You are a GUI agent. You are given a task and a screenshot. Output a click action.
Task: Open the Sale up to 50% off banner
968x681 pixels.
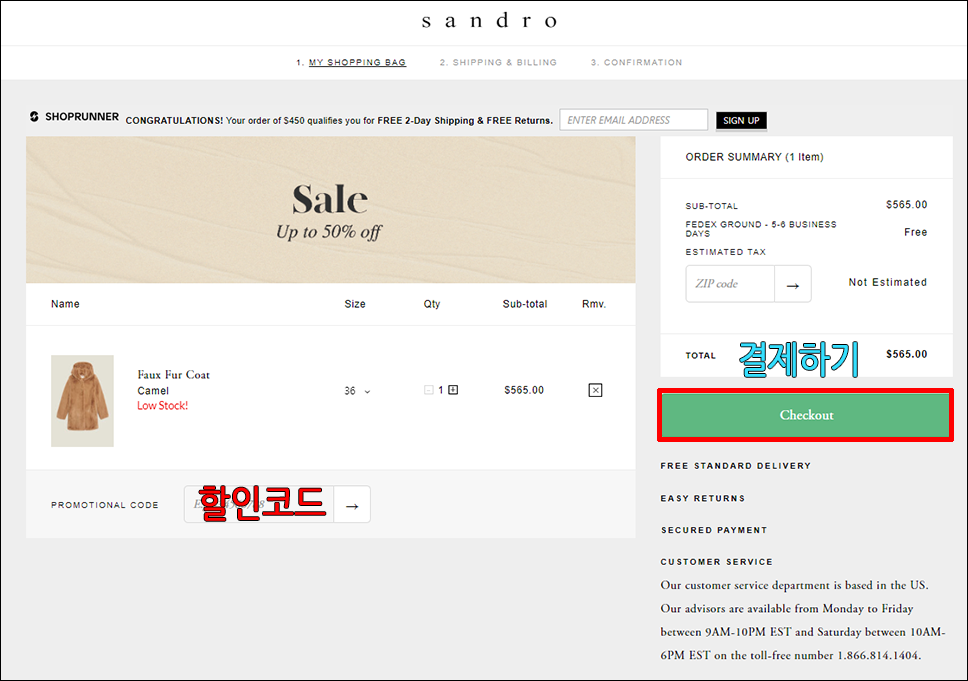(x=330, y=210)
